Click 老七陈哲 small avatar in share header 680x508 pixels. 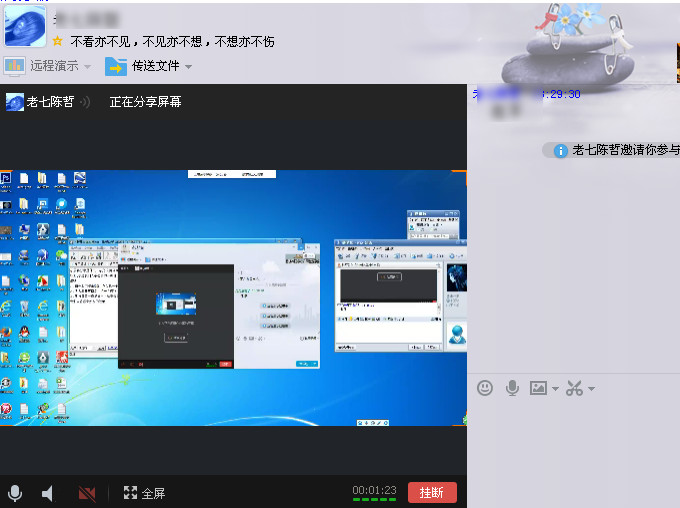point(15,102)
